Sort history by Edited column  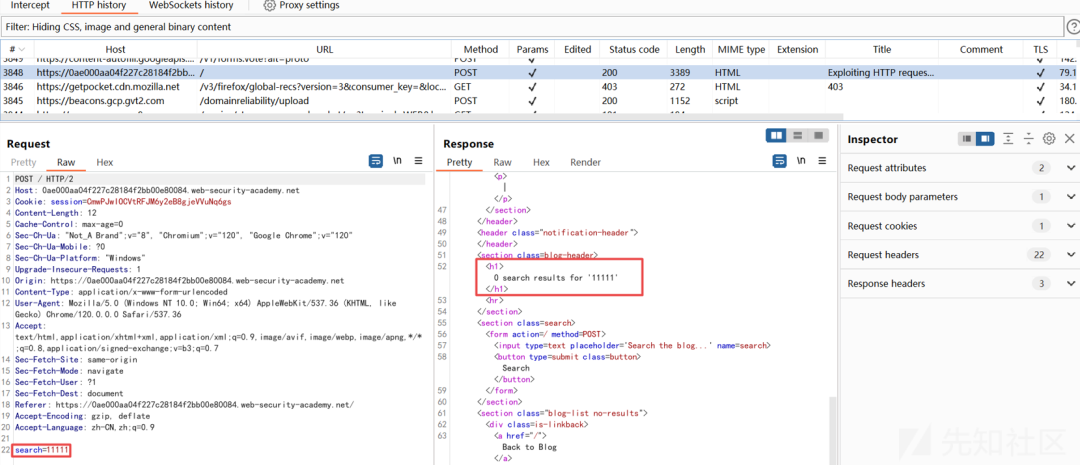[x=577, y=50]
